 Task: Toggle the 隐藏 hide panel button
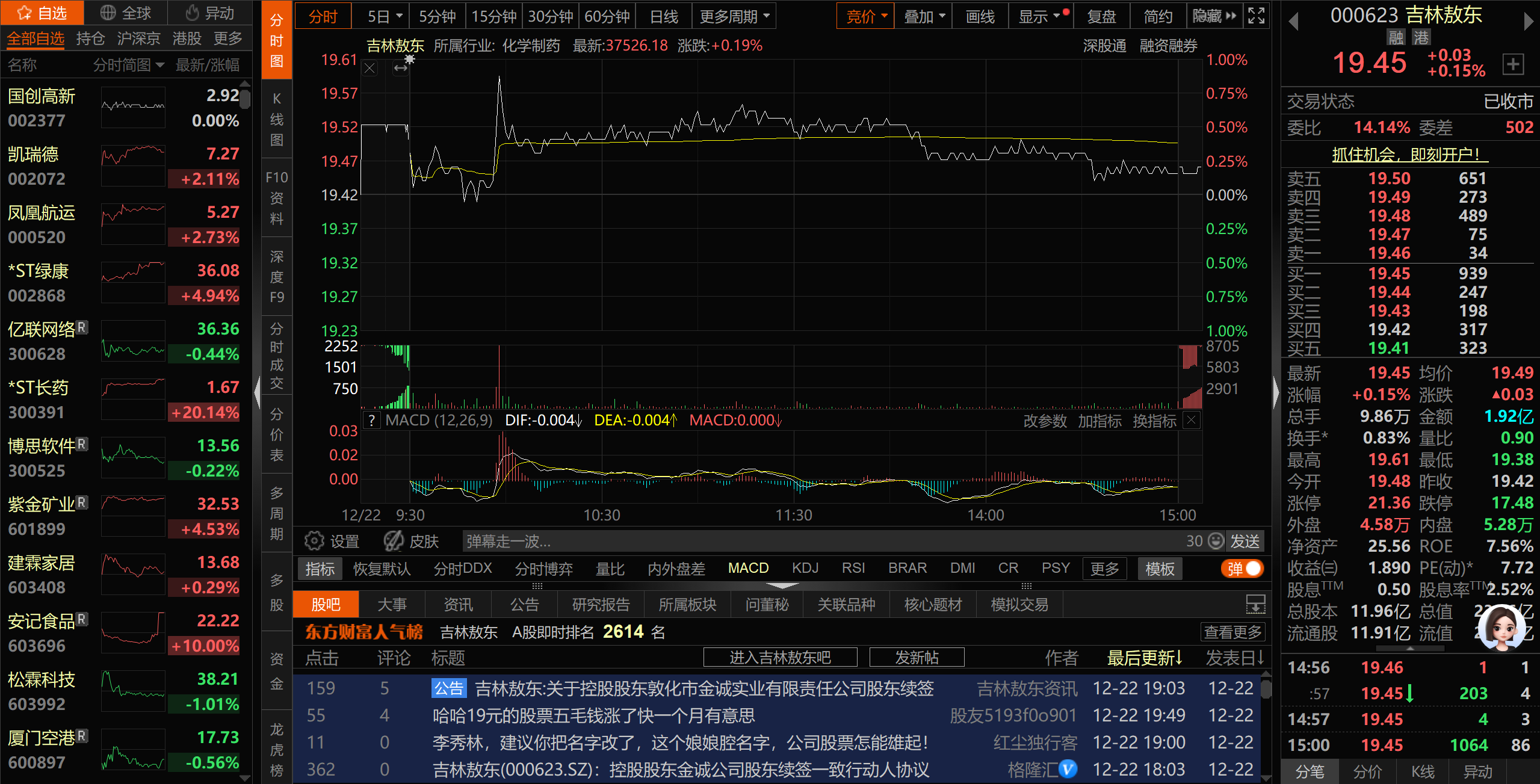[1214, 16]
